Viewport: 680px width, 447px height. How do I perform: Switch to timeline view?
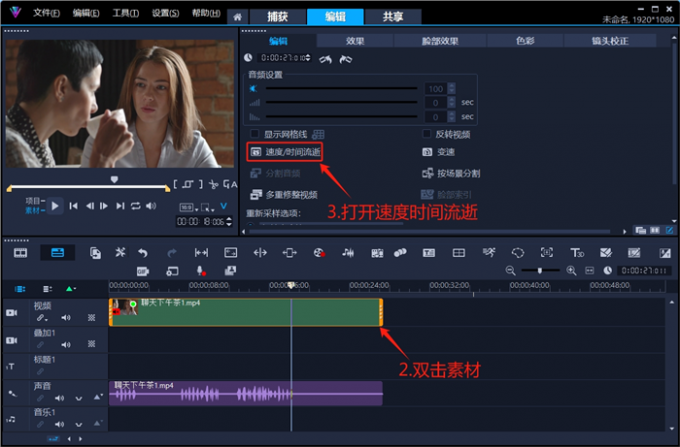57,253
